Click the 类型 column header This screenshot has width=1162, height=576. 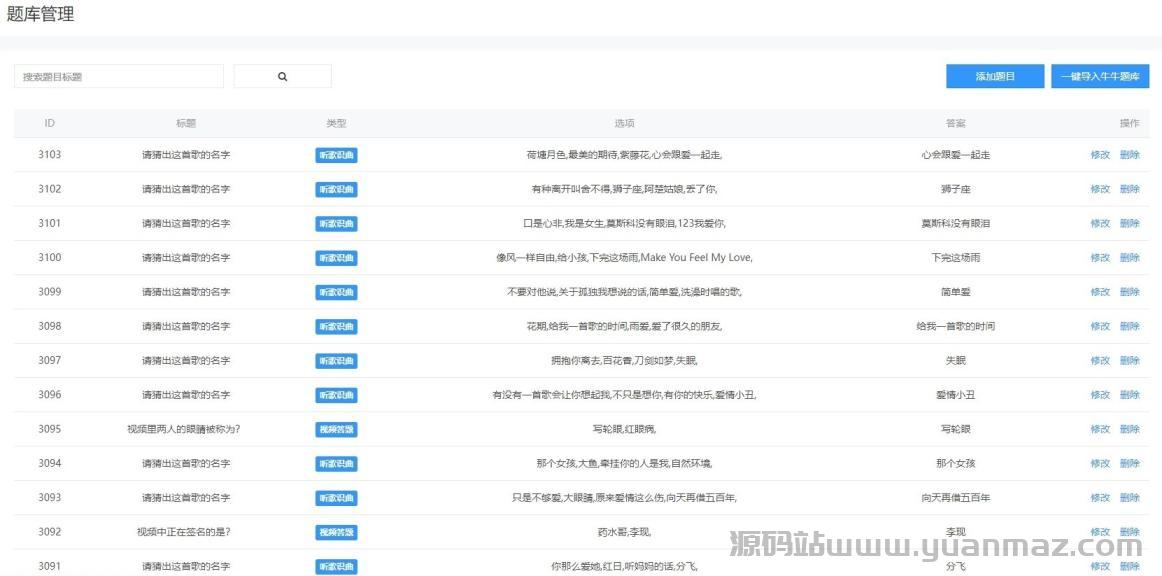tap(336, 124)
